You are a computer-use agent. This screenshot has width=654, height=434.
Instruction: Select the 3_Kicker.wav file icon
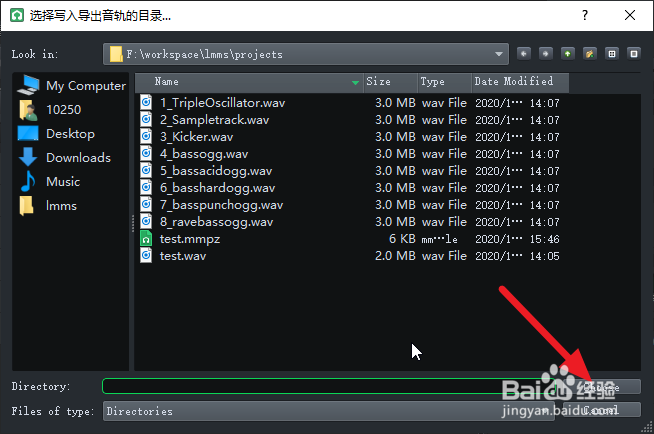(146, 137)
